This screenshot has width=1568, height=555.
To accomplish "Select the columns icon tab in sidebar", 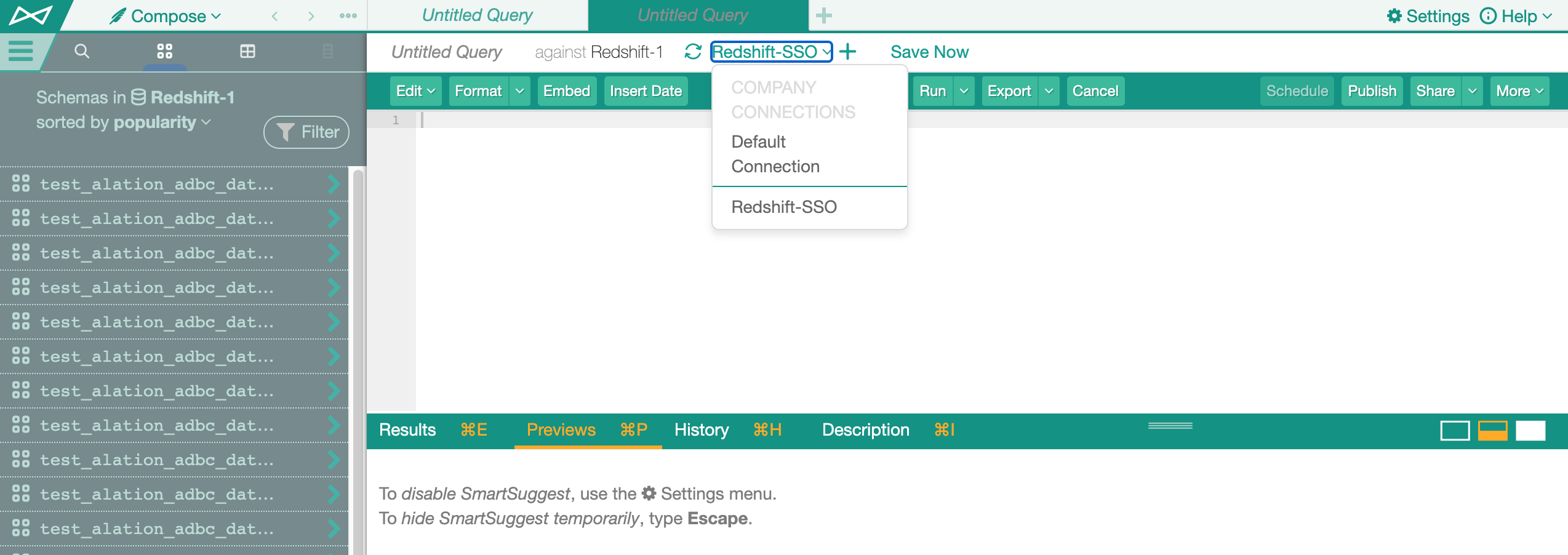I will (x=328, y=51).
